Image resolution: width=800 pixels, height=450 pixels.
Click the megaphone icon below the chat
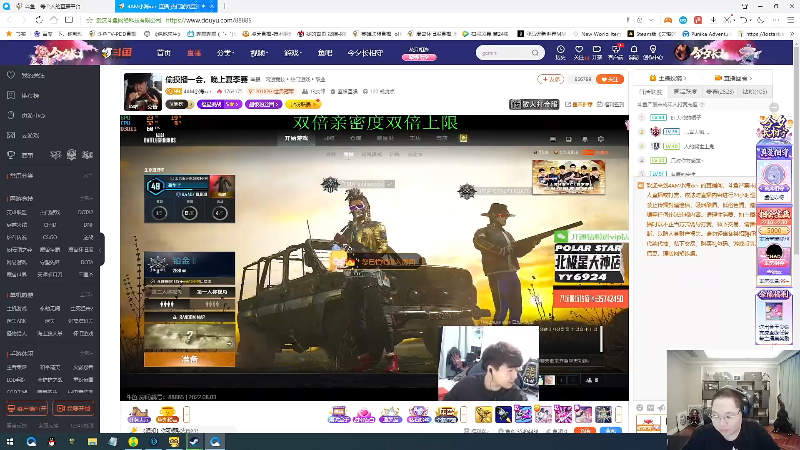click(x=661, y=408)
